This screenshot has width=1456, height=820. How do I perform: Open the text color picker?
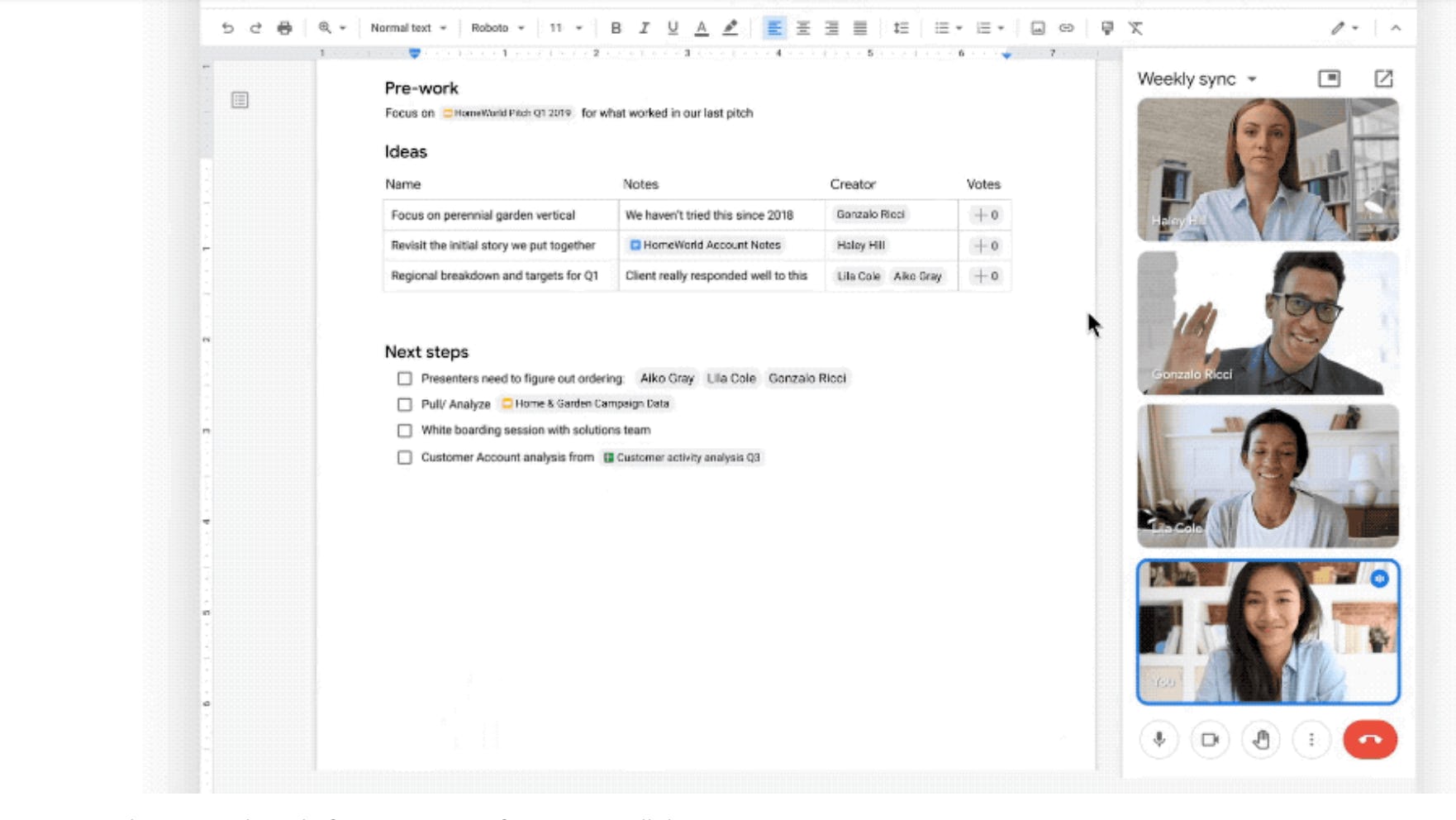click(x=701, y=27)
